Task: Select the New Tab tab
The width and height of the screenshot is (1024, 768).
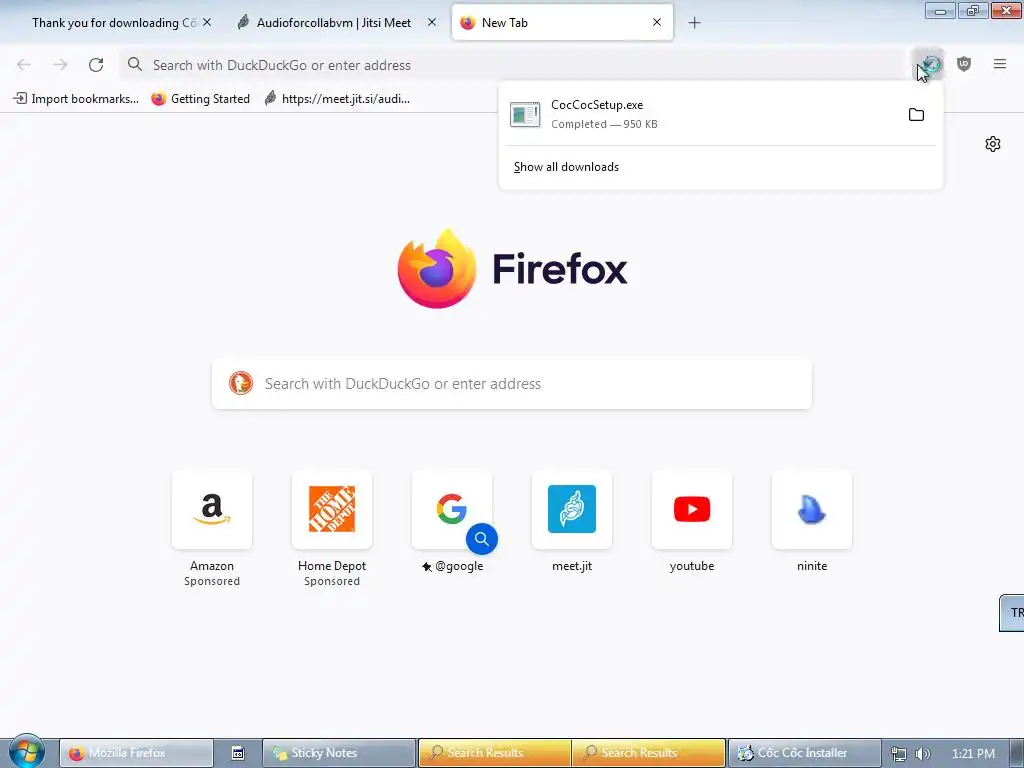Action: 562,23
